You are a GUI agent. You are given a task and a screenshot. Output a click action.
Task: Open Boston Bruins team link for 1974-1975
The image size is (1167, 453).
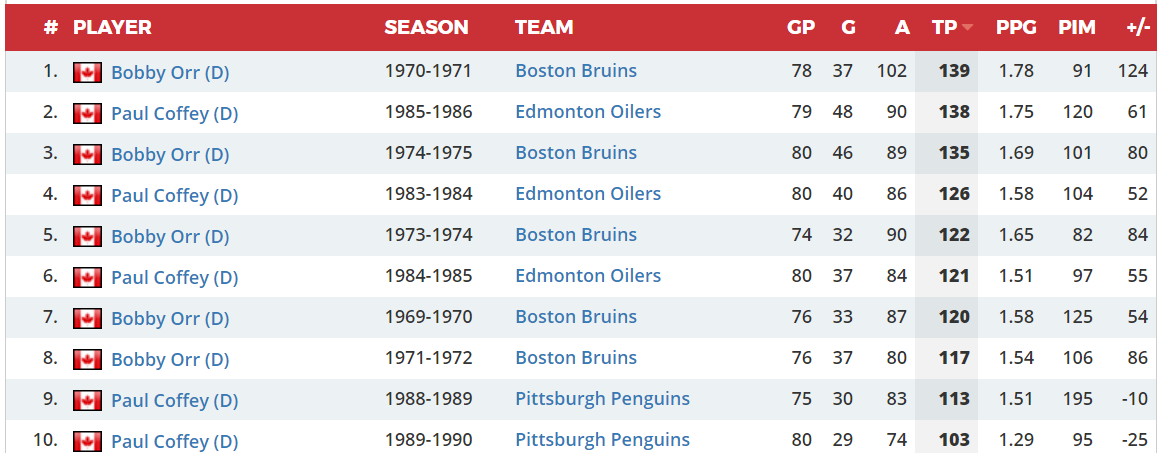tap(576, 152)
